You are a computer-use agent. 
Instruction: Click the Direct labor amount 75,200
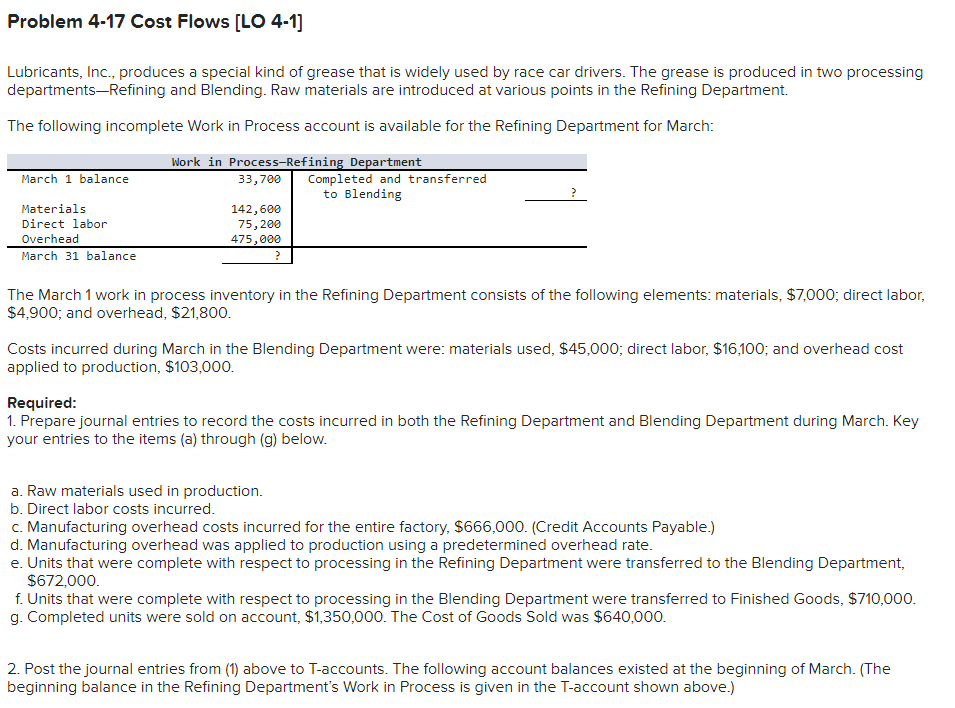click(259, 224)
